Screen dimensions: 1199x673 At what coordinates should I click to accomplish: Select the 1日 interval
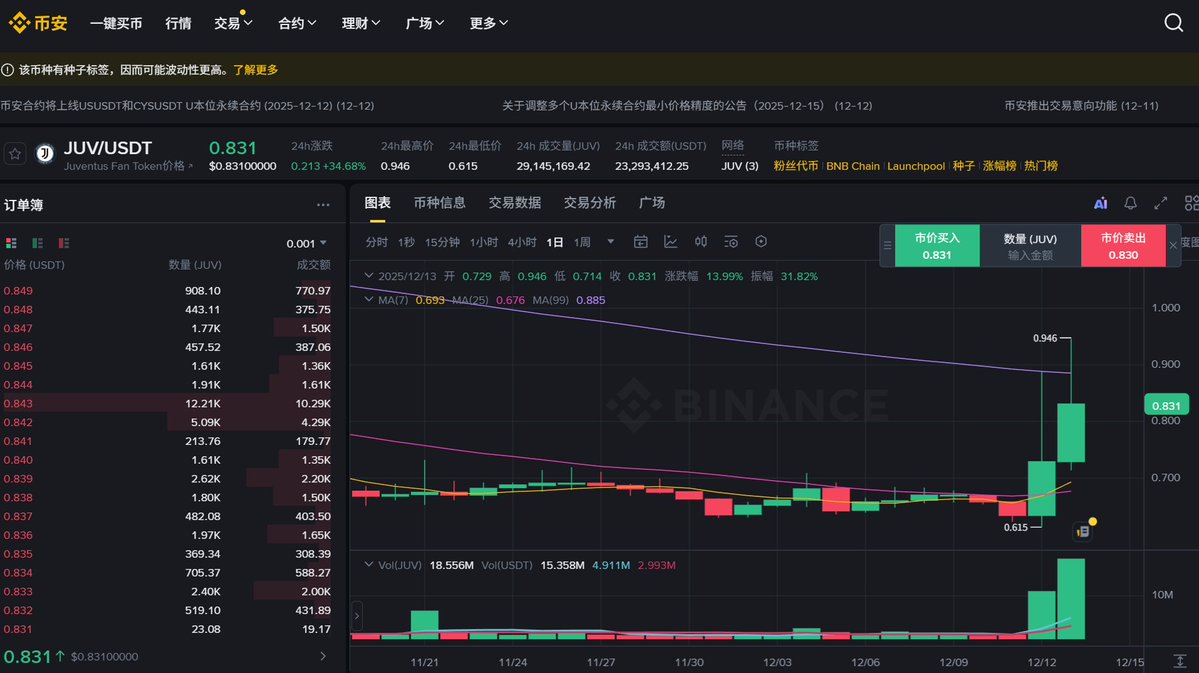[554, 242]
